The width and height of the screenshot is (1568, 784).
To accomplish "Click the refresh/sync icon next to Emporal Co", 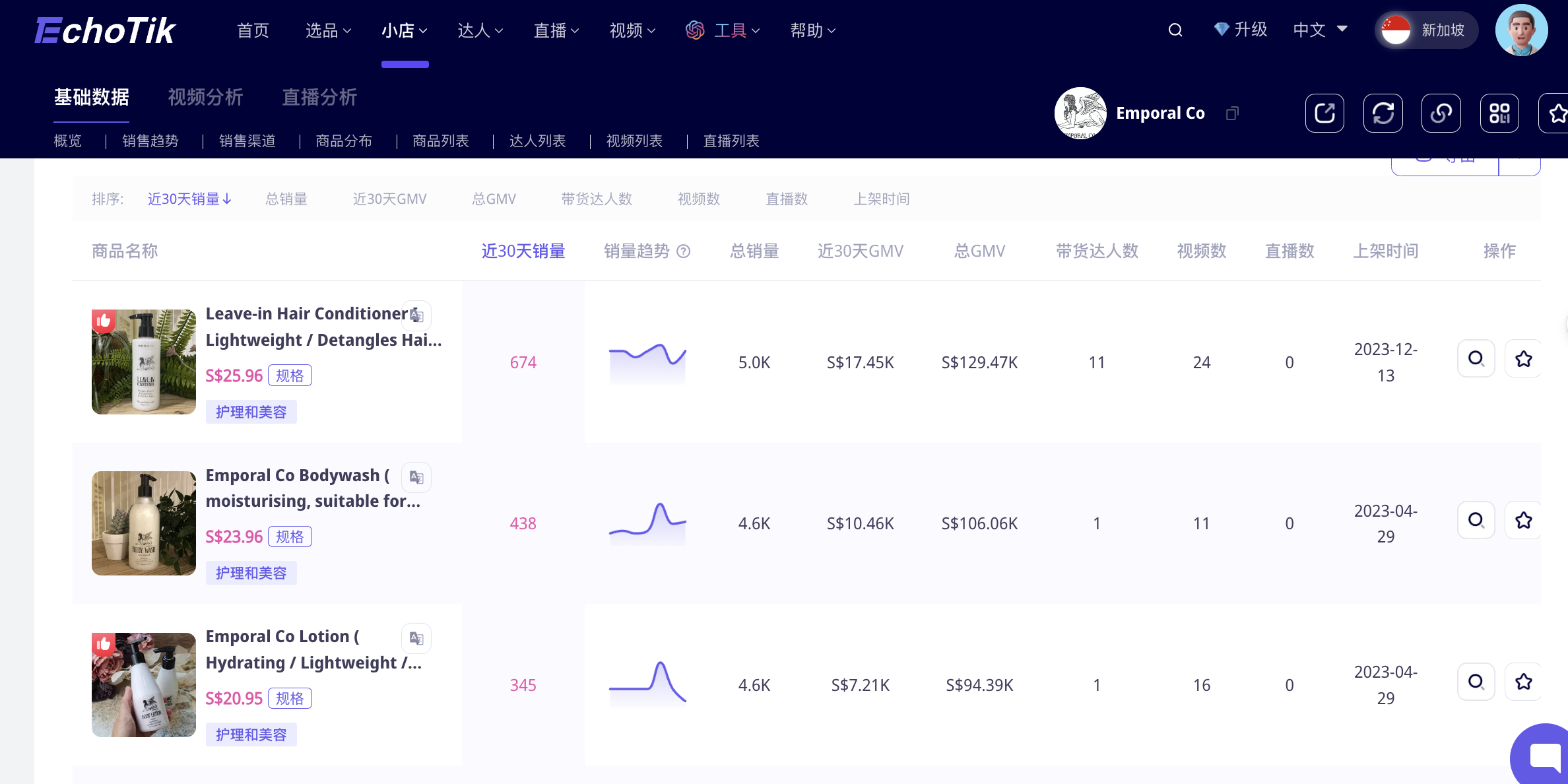I will pyautogui.click(x=1384, y=112).
